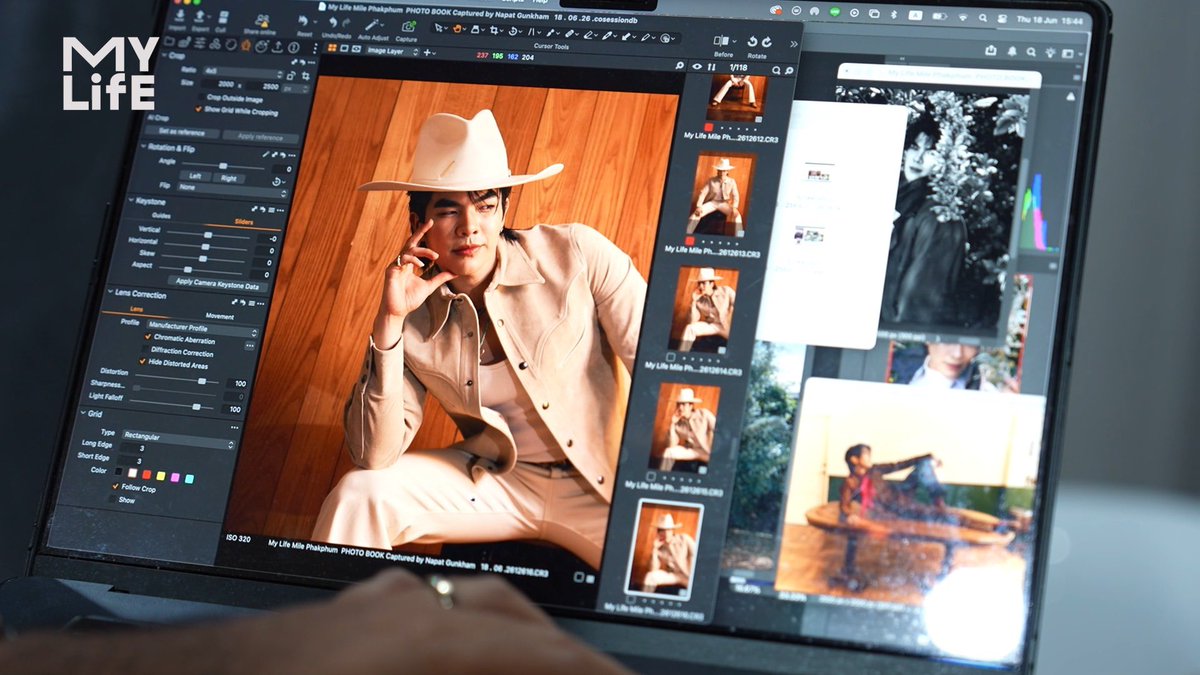Pick the cyan grid color swatch
This screenshot has width=1200, height=675.
tap(189, 479)
